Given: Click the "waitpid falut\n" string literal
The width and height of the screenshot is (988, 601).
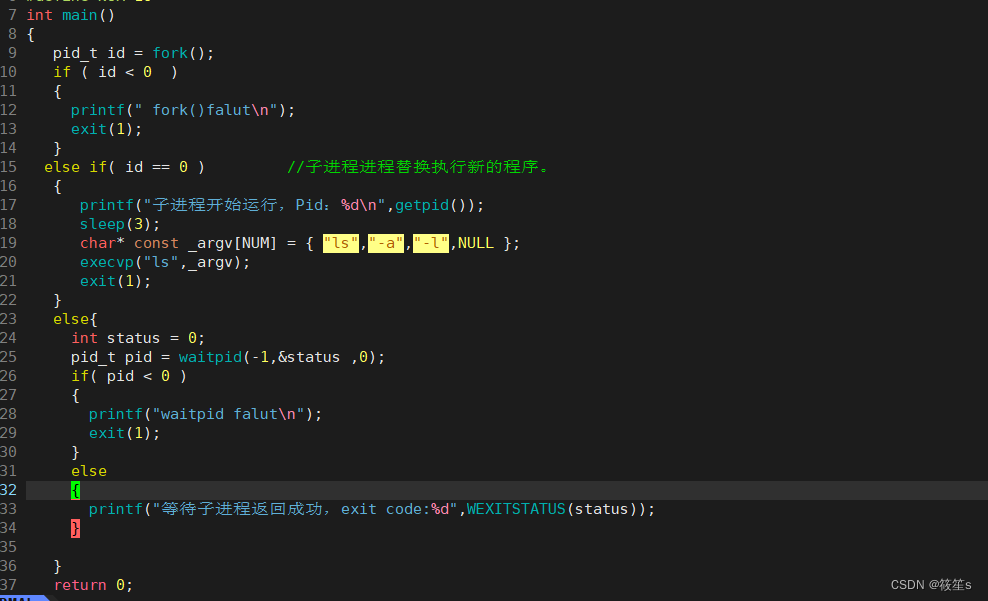Looking at the screenshot, I should click(x=228, y=414).
